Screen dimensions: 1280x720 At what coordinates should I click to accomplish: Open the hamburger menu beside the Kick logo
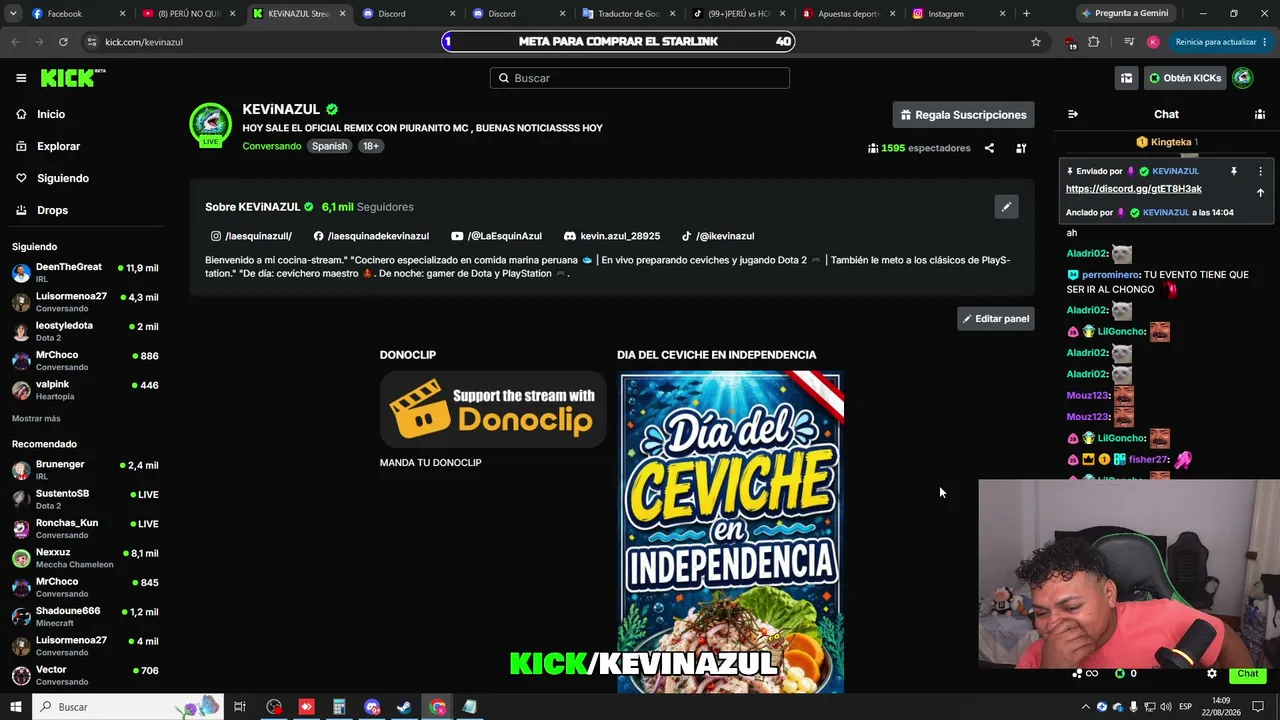(21, 78)
